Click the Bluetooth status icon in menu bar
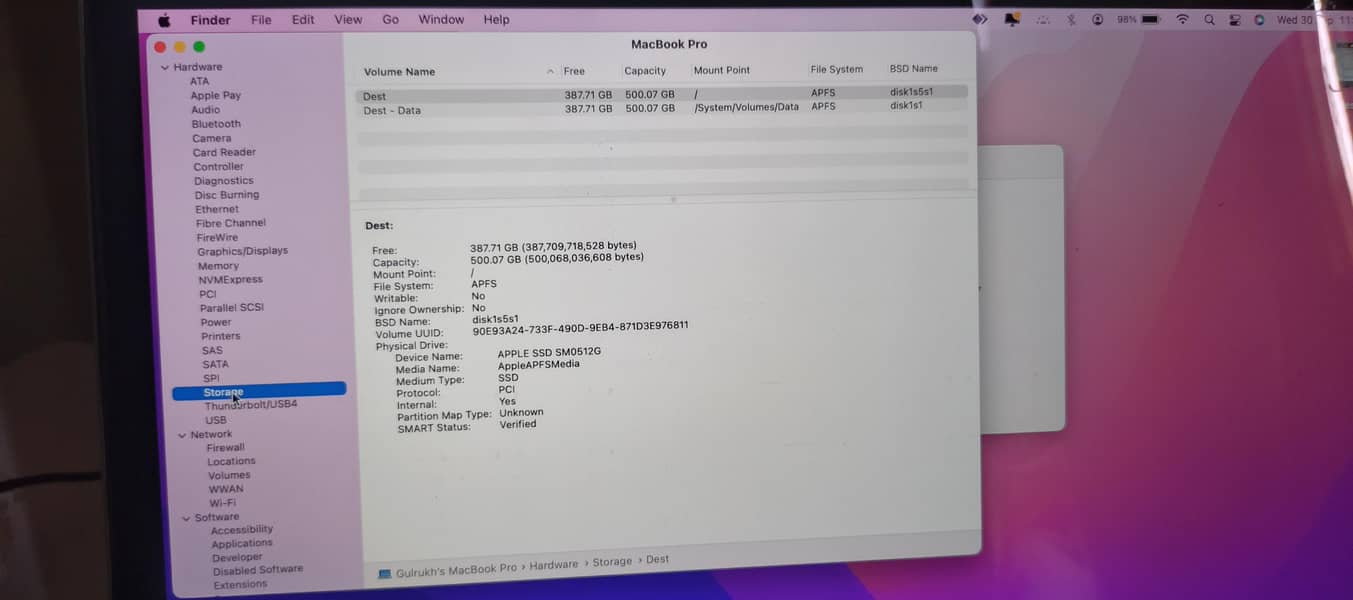Viewport: 1353px width, 600px height. pos(1071,19)
